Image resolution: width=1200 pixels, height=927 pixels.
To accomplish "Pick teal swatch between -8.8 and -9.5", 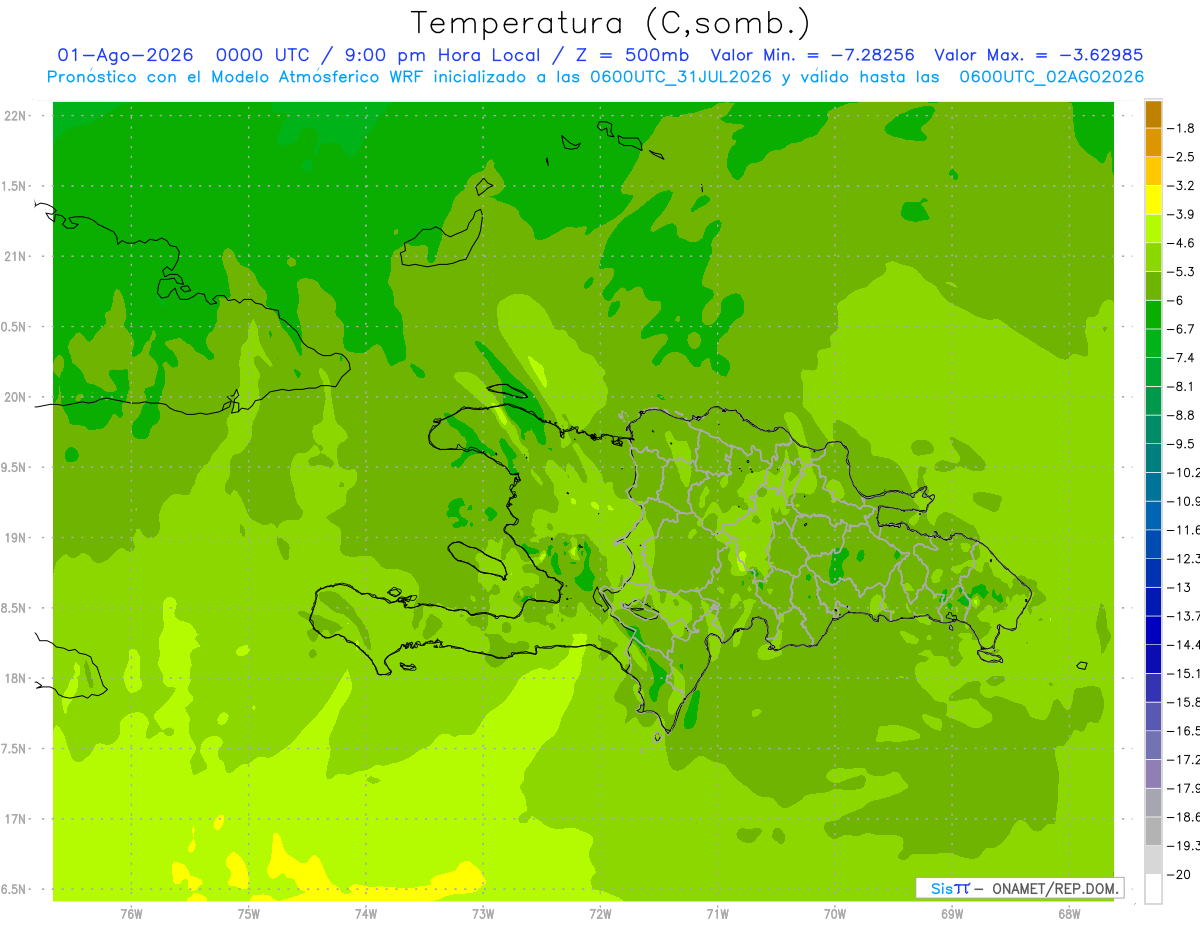I will (x=1153, y=429).
